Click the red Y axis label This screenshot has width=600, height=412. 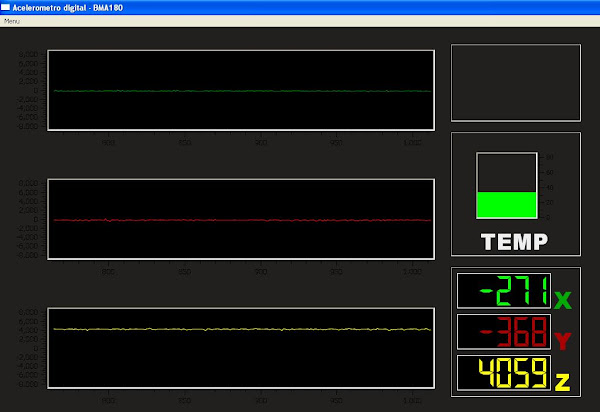562,341
